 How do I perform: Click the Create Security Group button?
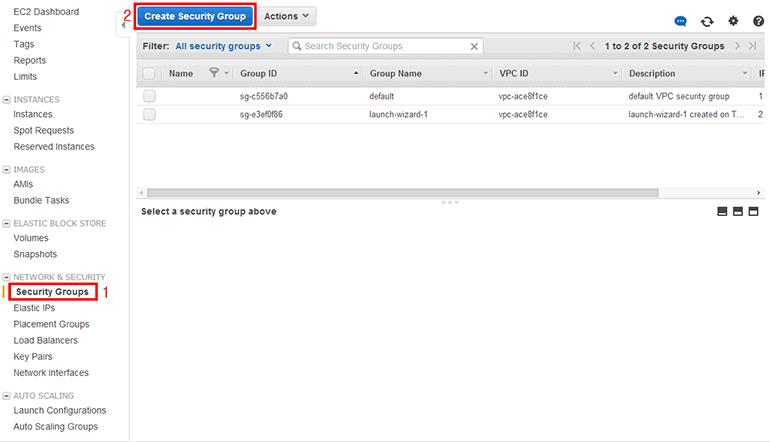pos(195,16)
